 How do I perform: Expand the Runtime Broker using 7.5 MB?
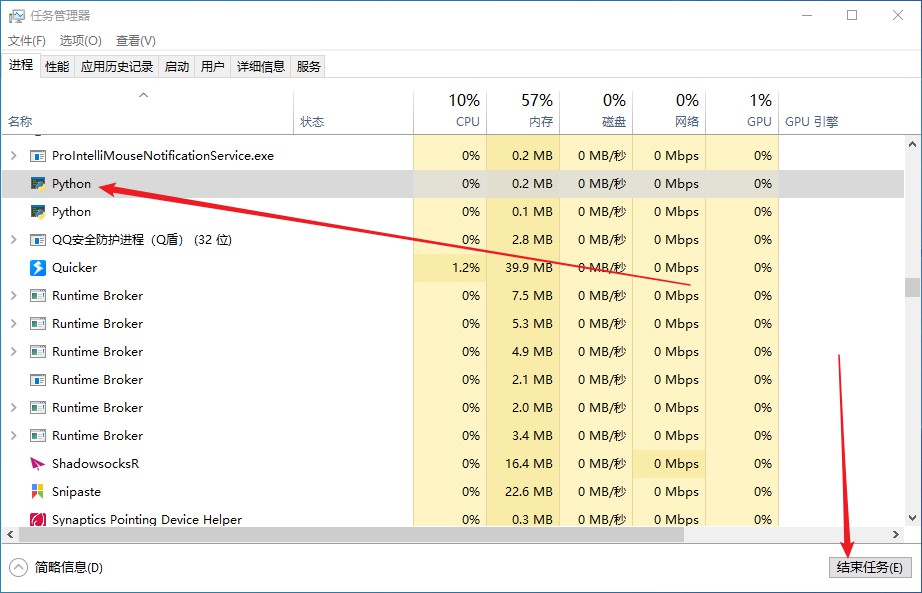[14, 296]
